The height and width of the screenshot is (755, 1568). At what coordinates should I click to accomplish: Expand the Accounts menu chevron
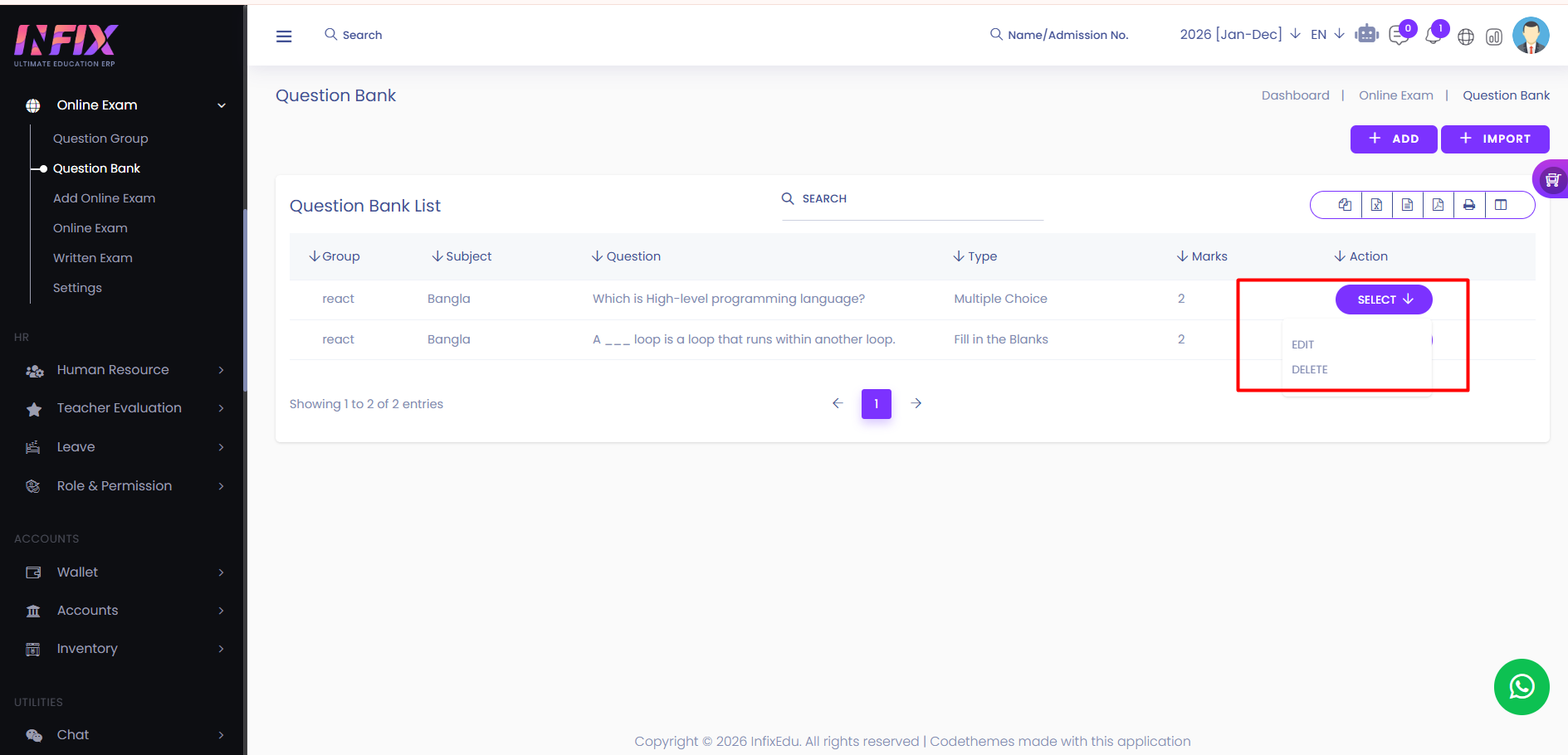click(222, 611)
